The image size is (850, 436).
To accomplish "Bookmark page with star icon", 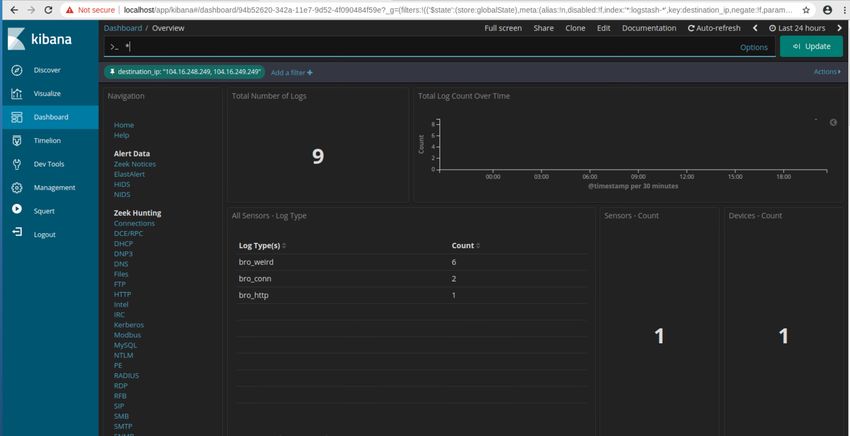I will [806, 10].
